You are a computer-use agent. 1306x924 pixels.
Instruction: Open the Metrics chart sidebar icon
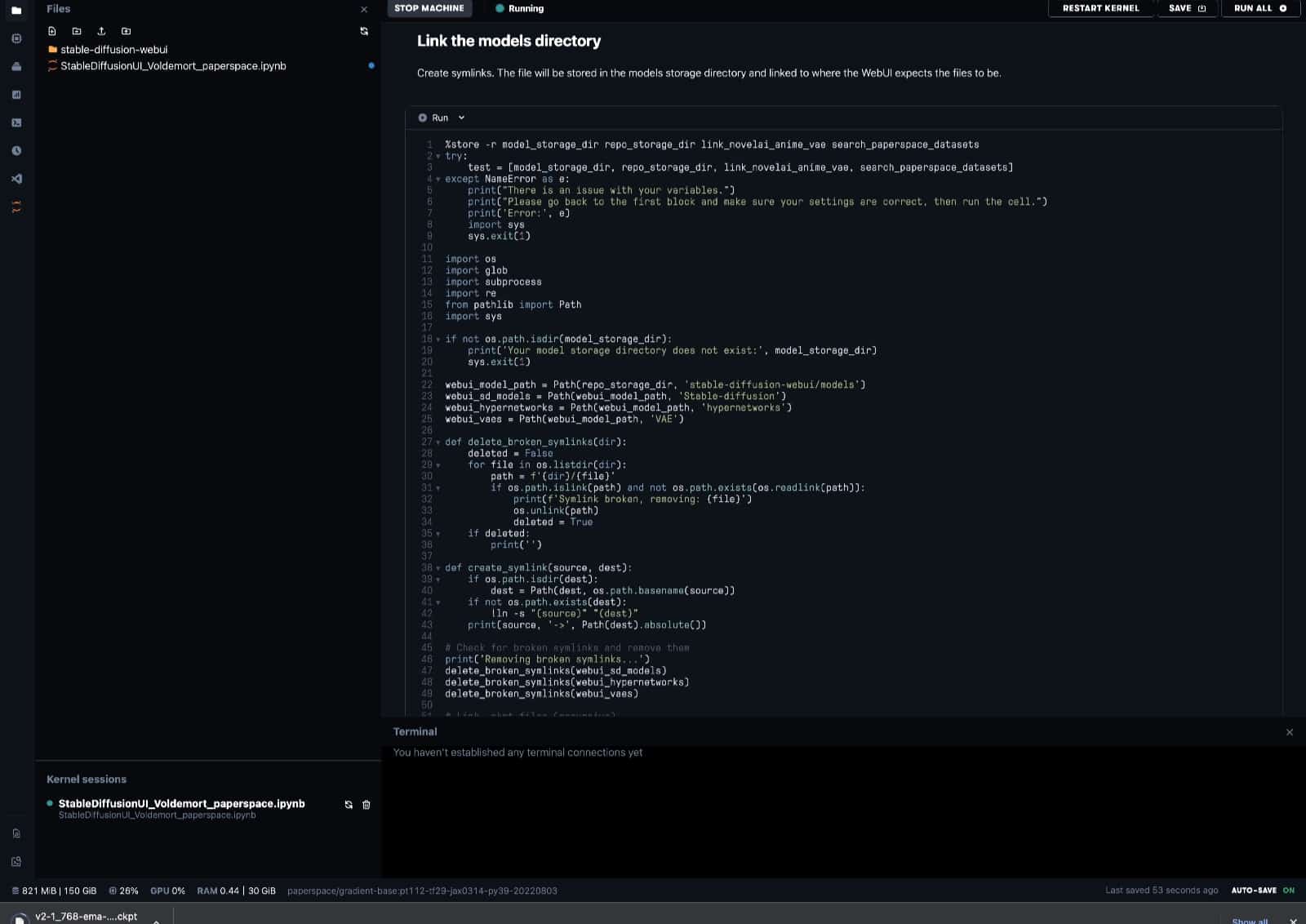16,95
